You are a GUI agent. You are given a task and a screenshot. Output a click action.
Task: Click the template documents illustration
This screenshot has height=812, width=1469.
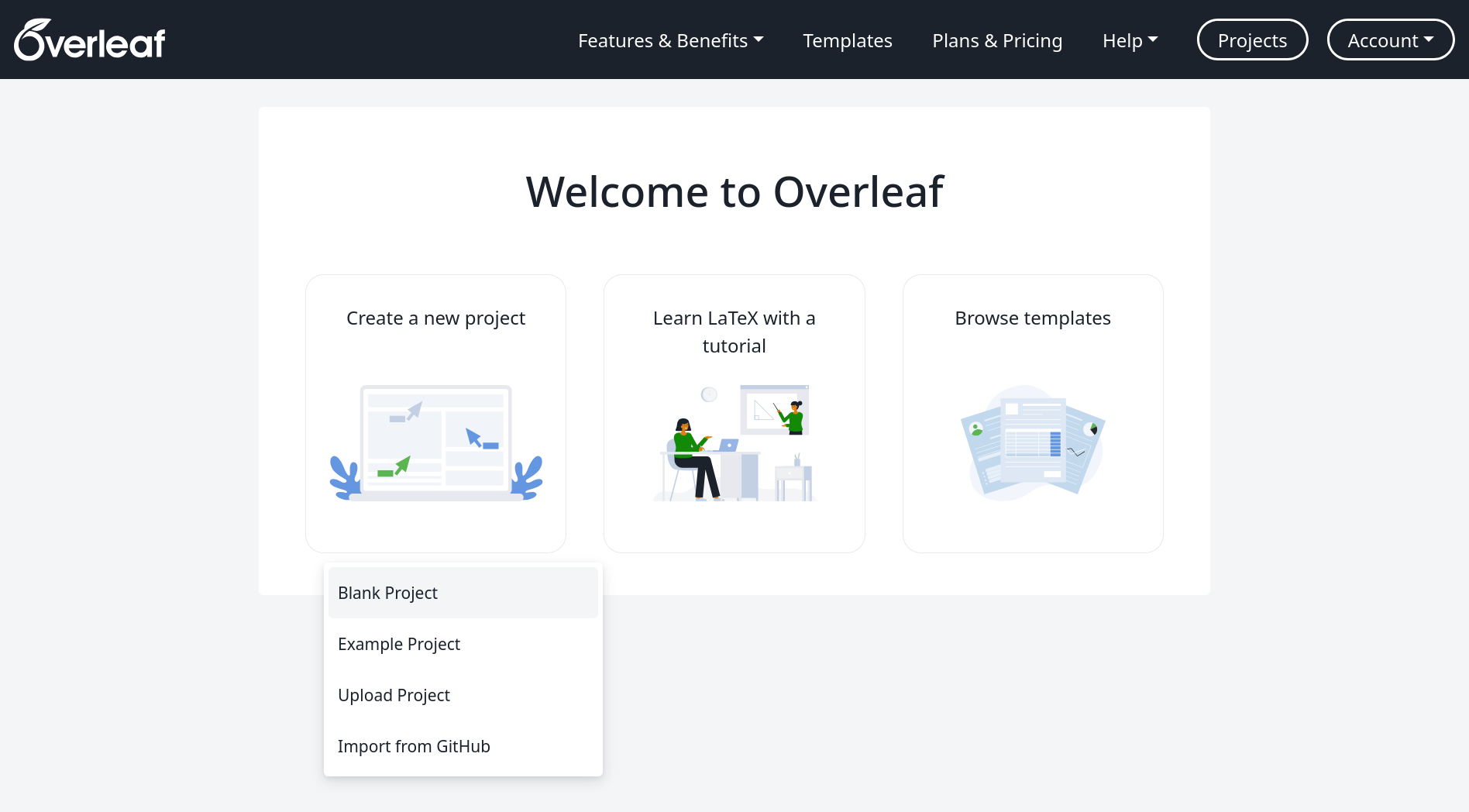tap(1033, 442)
